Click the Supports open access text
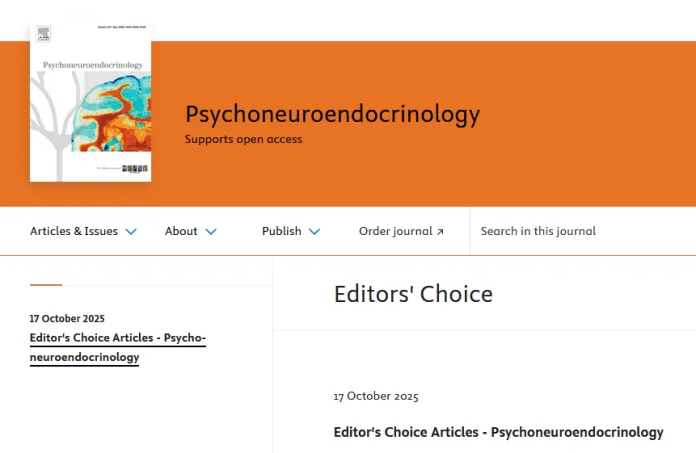 point(243,139)
